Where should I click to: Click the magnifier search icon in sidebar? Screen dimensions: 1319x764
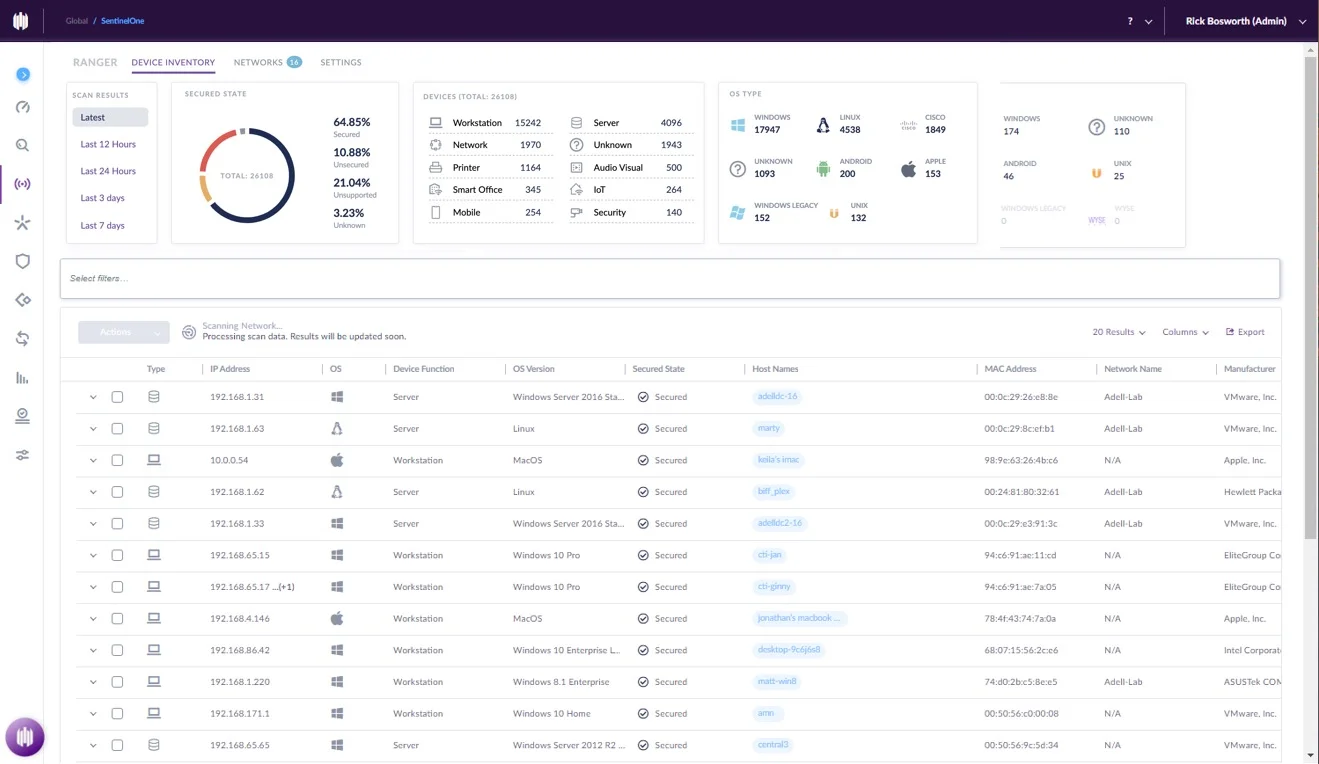pos(22,145)
